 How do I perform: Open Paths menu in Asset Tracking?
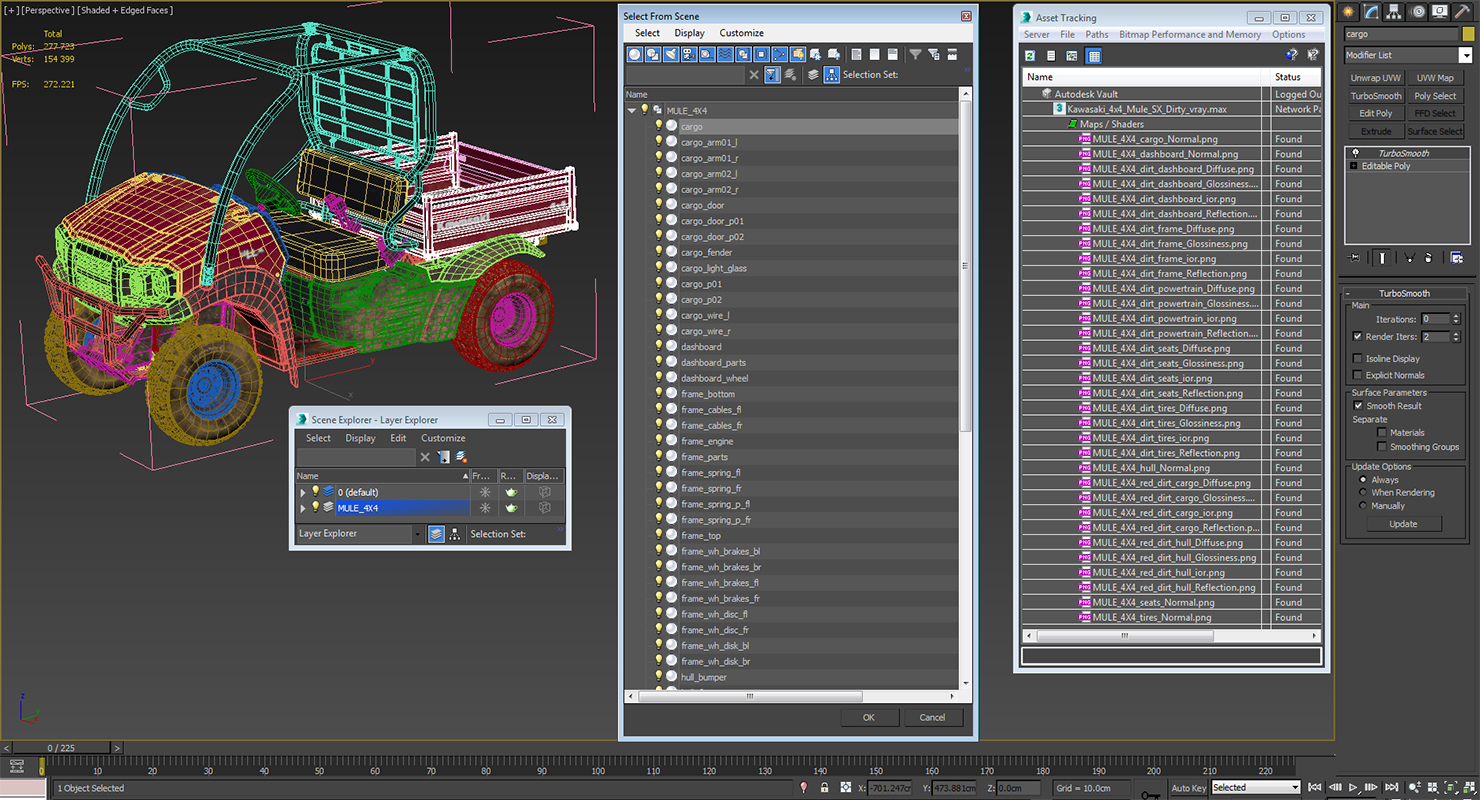coord(1097,34)
